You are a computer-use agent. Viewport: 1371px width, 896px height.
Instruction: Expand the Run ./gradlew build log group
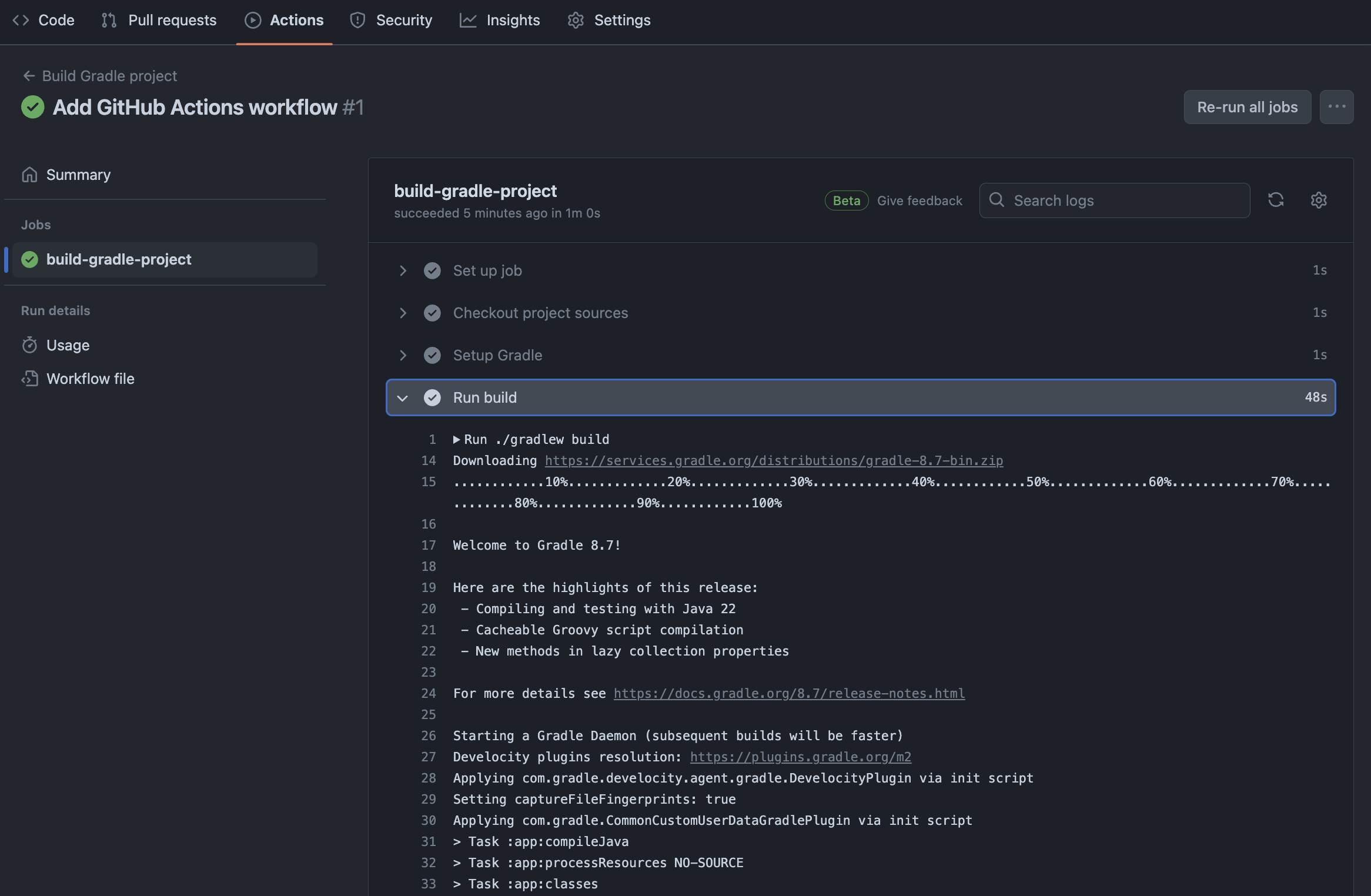(457, 439)
